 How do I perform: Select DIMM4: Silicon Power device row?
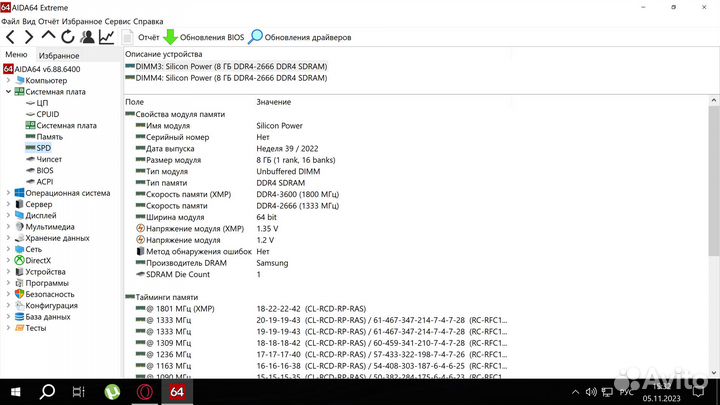(x=226, y=78)
